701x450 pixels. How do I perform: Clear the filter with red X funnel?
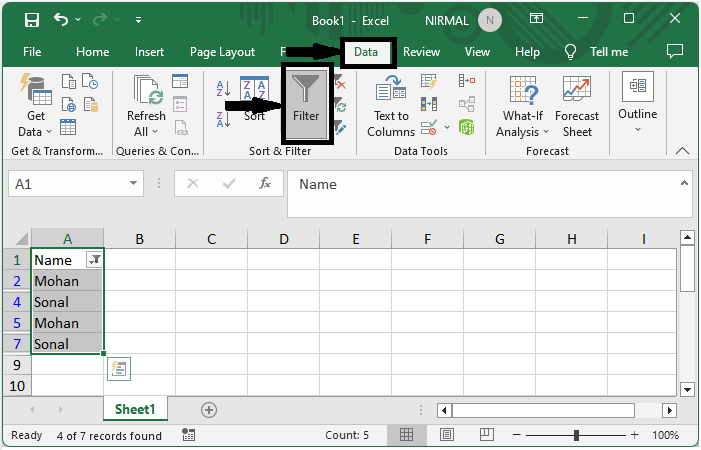point(340,82)
